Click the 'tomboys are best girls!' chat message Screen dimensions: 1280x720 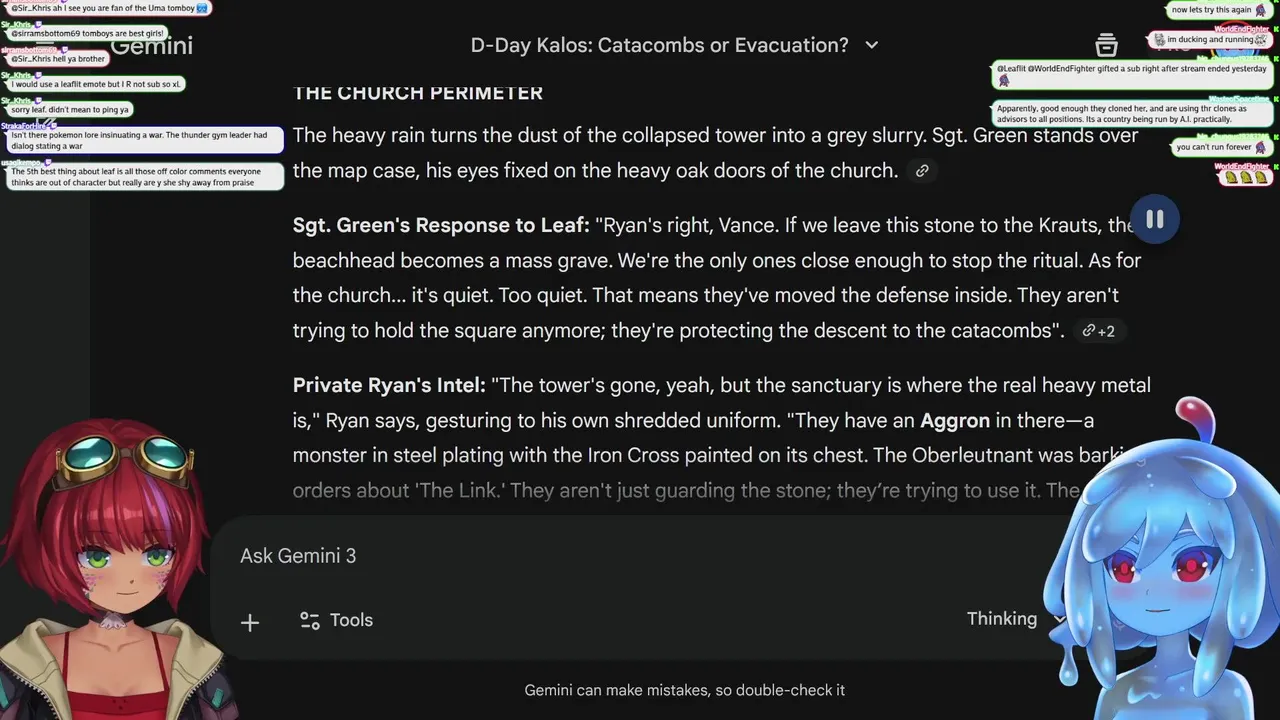click(x=86, y=33)
